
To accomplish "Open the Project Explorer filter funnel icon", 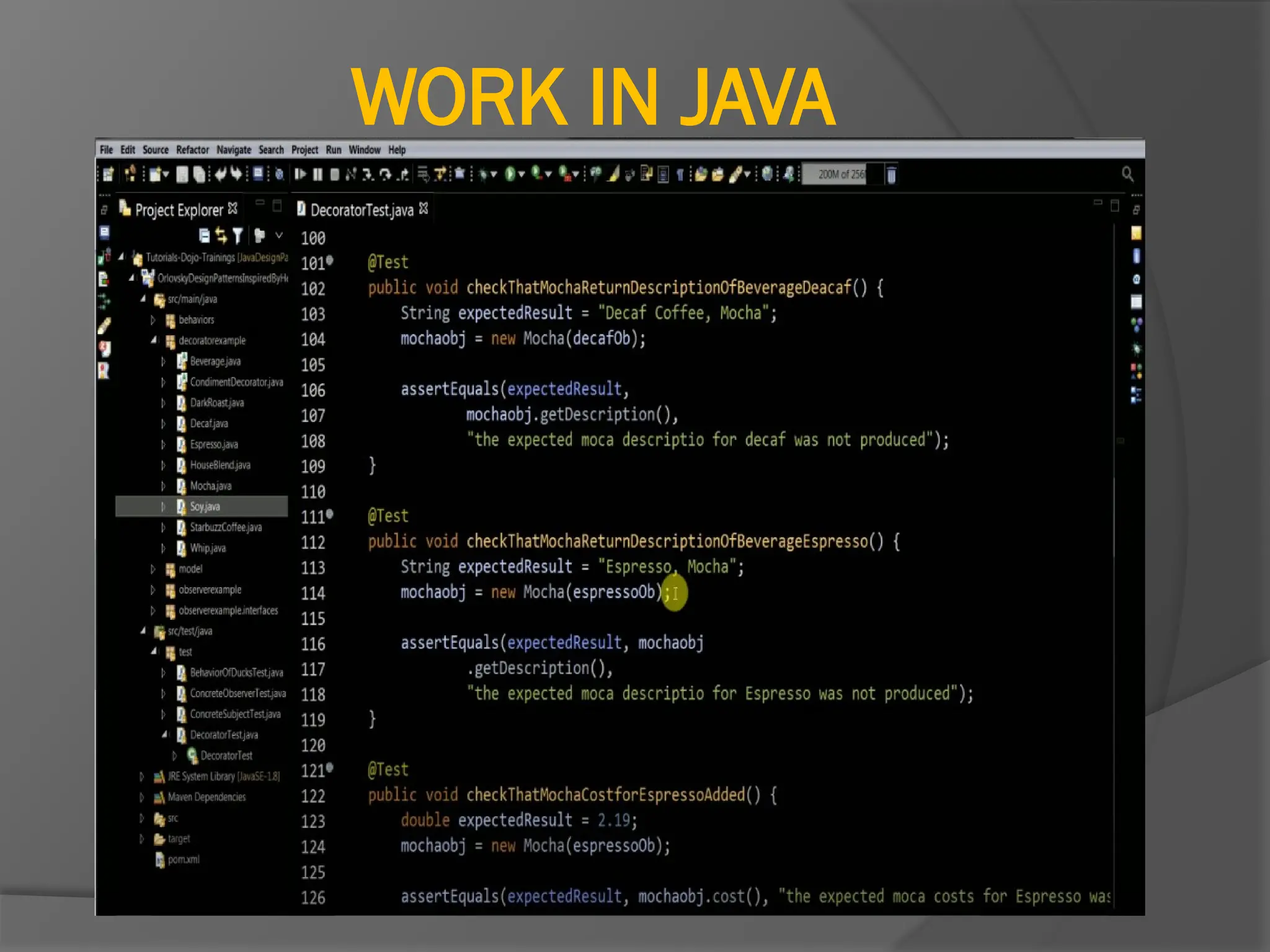I will [x=238, y=236].
